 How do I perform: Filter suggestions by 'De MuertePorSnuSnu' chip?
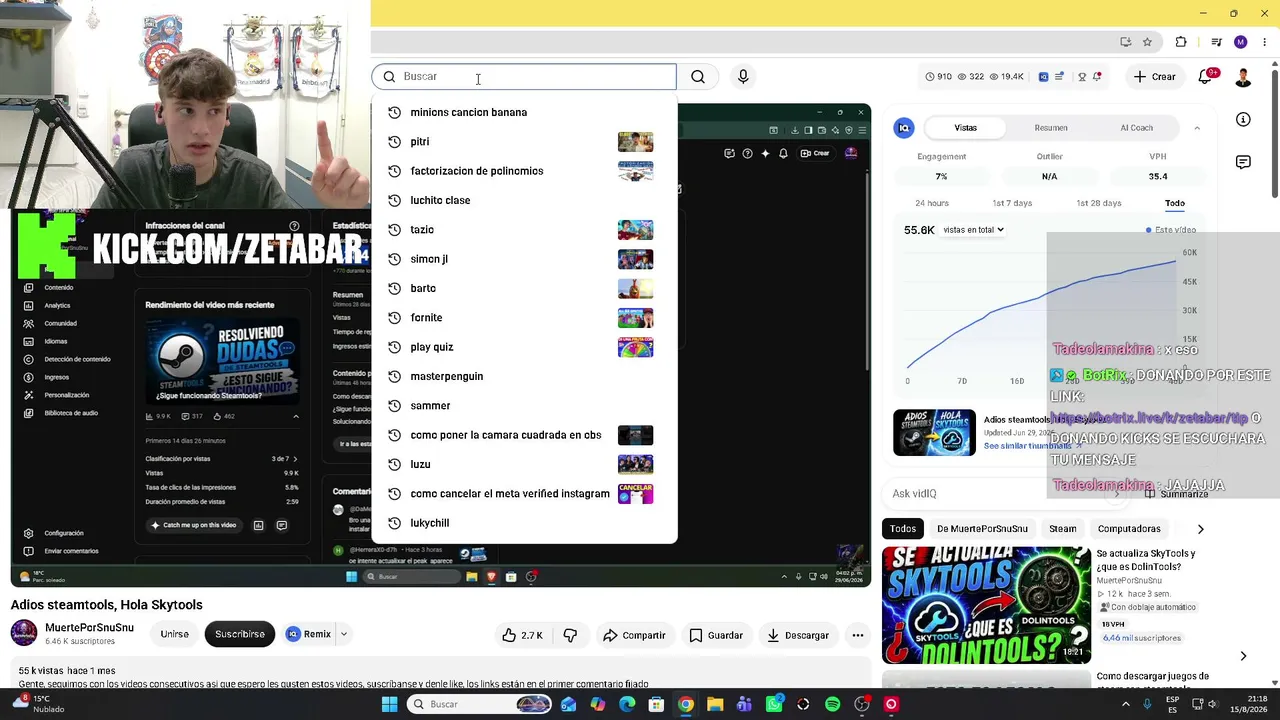tap(982, 529)
